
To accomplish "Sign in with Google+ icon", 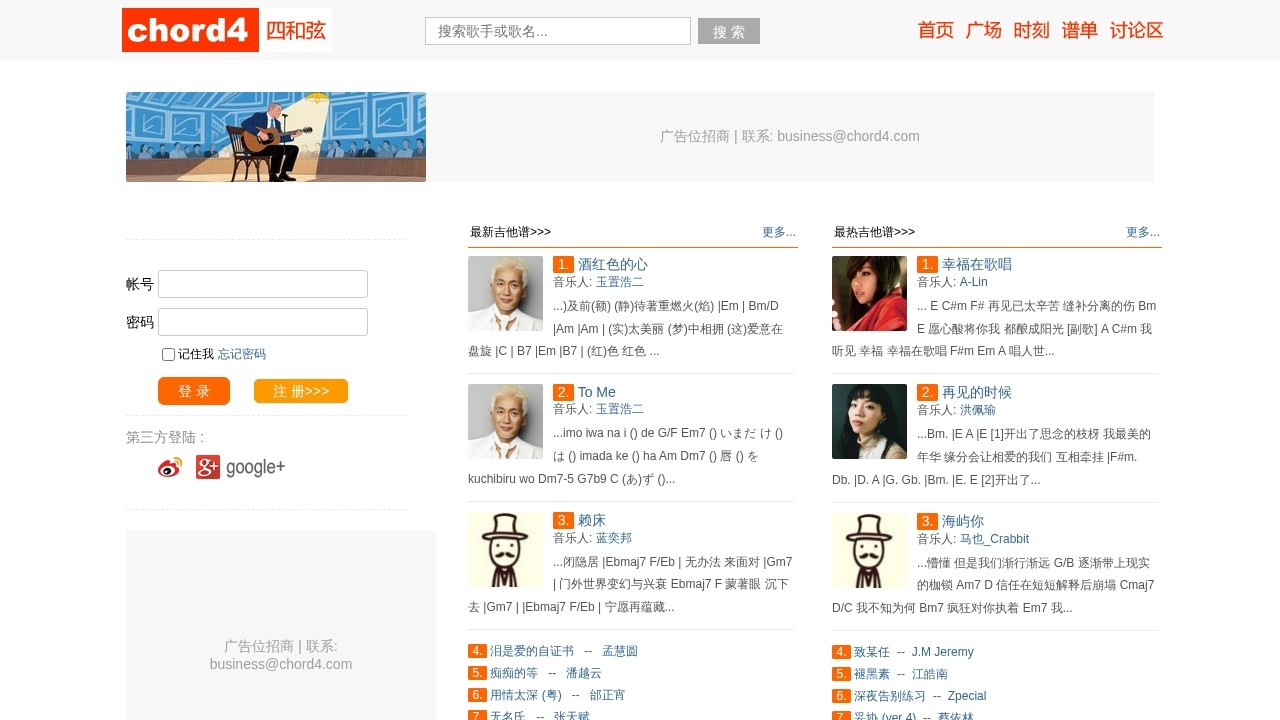I will coord(240,467).
